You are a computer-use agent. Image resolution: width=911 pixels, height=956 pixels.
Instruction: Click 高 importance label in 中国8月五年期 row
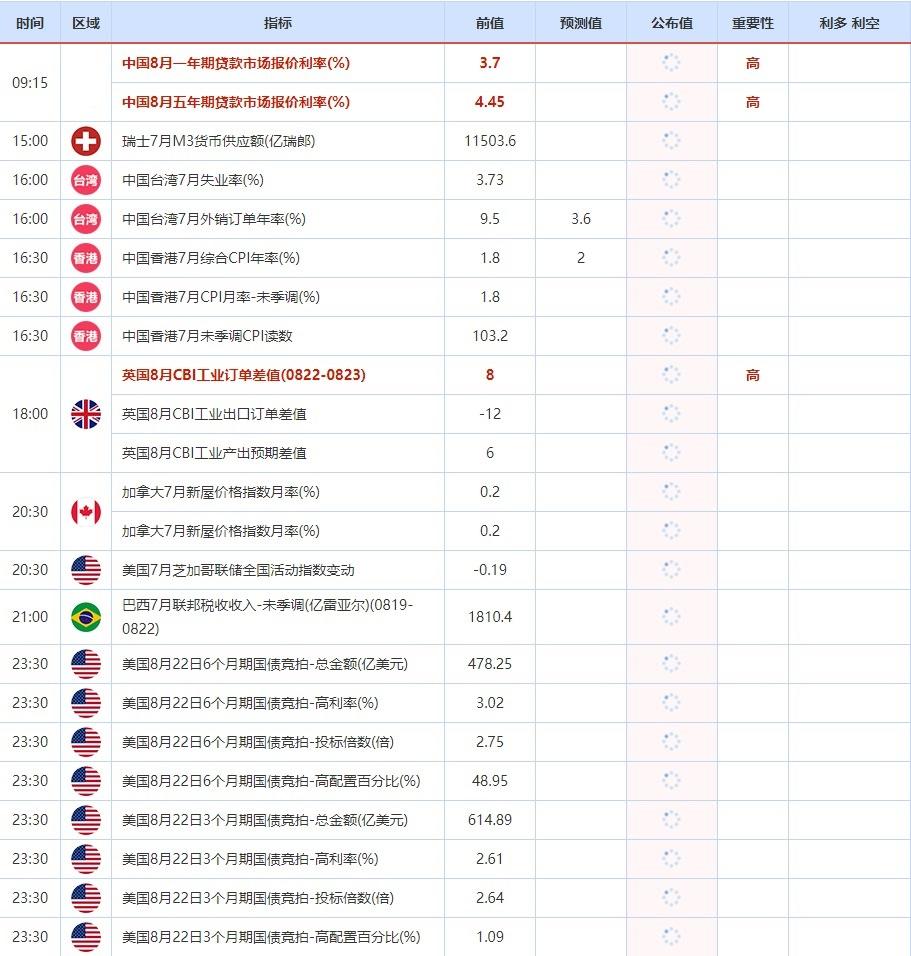(752, 102)
